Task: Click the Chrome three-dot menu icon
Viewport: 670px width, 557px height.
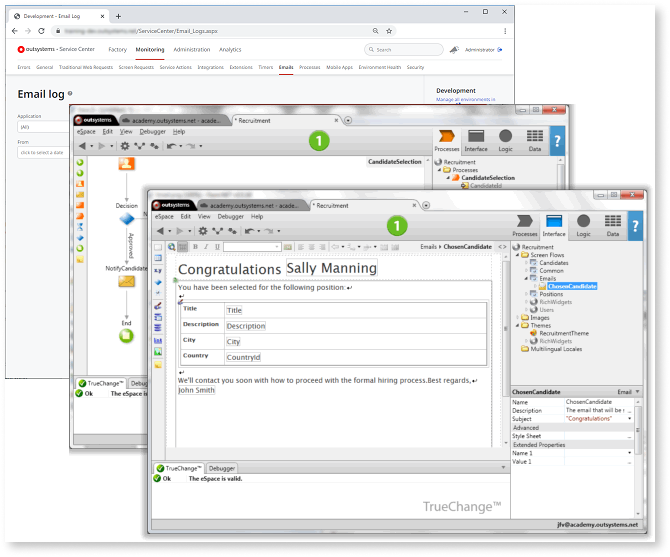Action: point(505,31)
